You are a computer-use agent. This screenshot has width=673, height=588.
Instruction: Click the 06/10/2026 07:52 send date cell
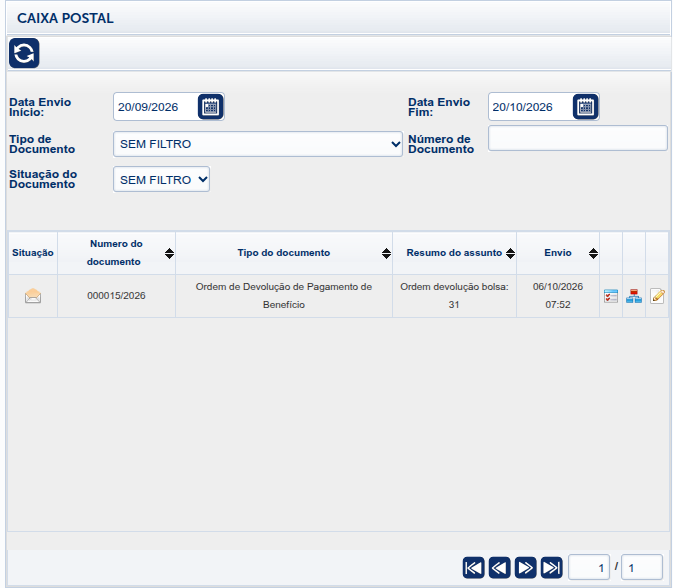(558, 296)
